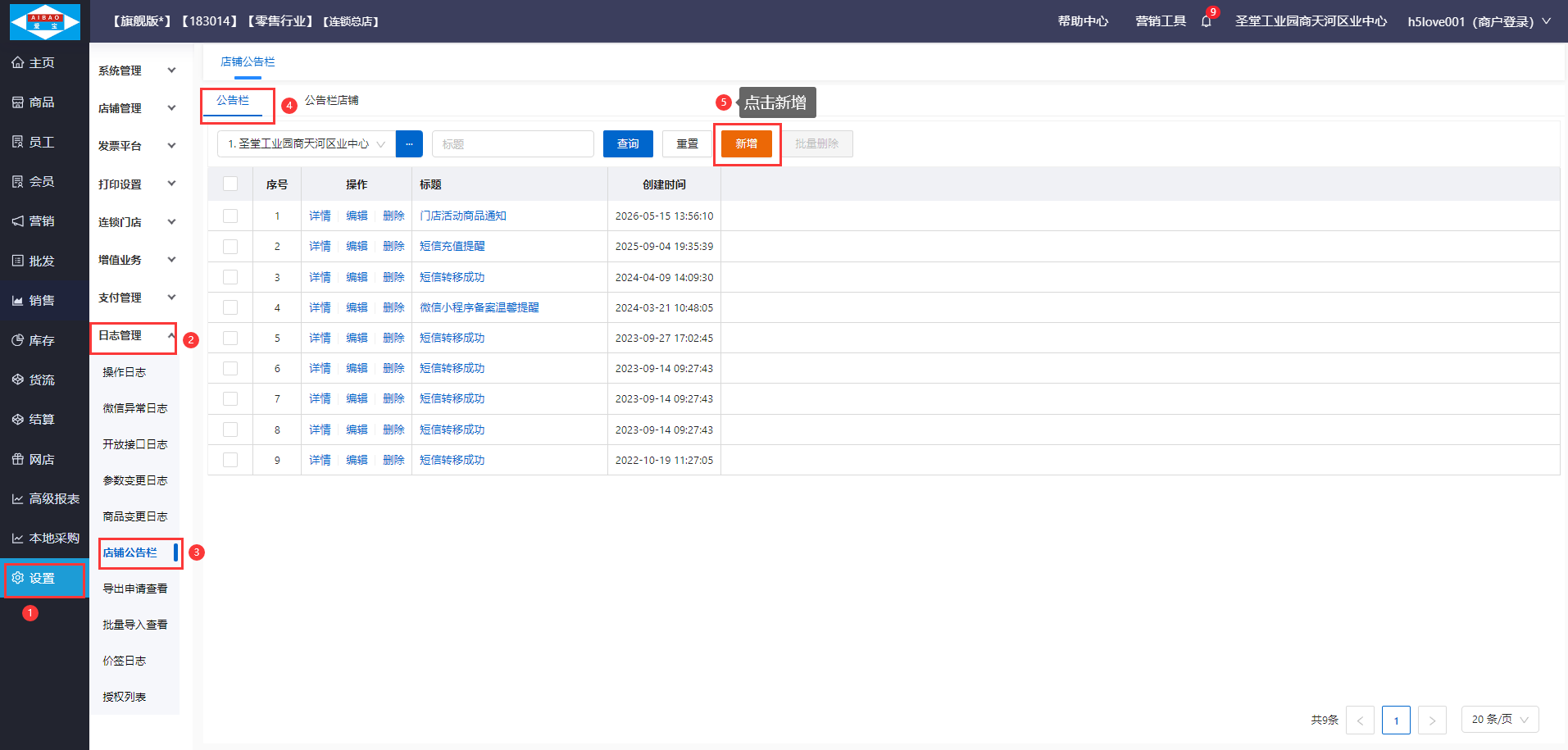Go to the 营销 marketing sidebar icon
Image resolution: width=1568 pixels, height=750 pixels.
point(17,221)
